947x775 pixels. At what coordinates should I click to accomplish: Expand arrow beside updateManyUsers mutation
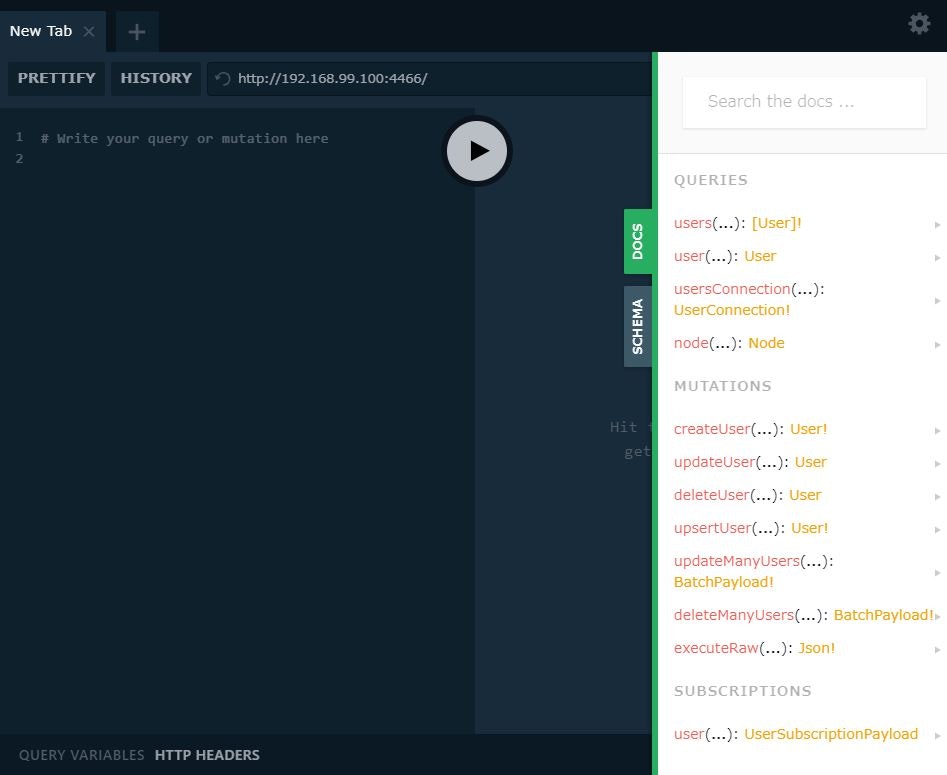pyautogui.click(x=937, y=573)
